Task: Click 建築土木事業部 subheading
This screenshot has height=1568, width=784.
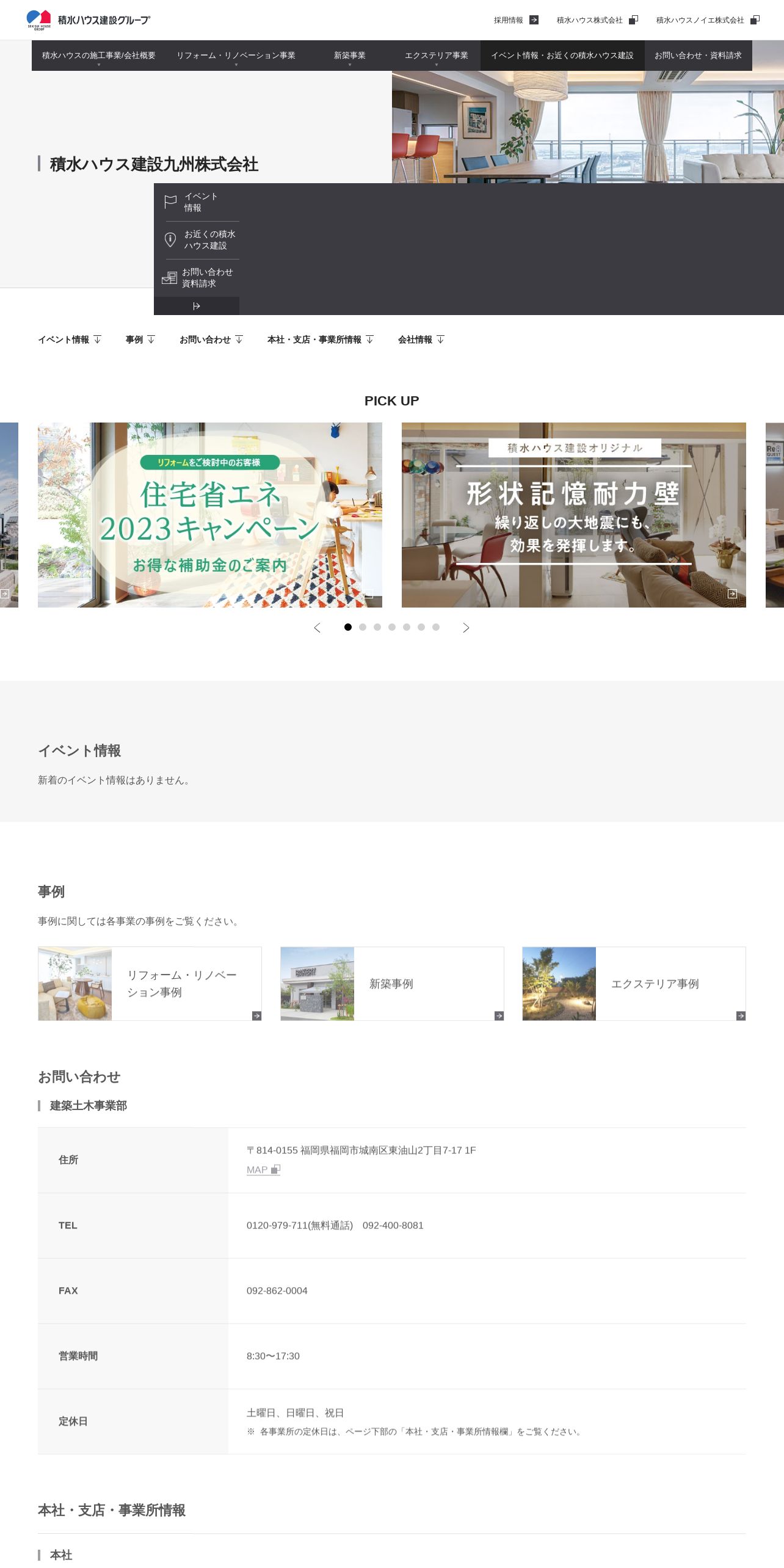Action: [89, 1105]
